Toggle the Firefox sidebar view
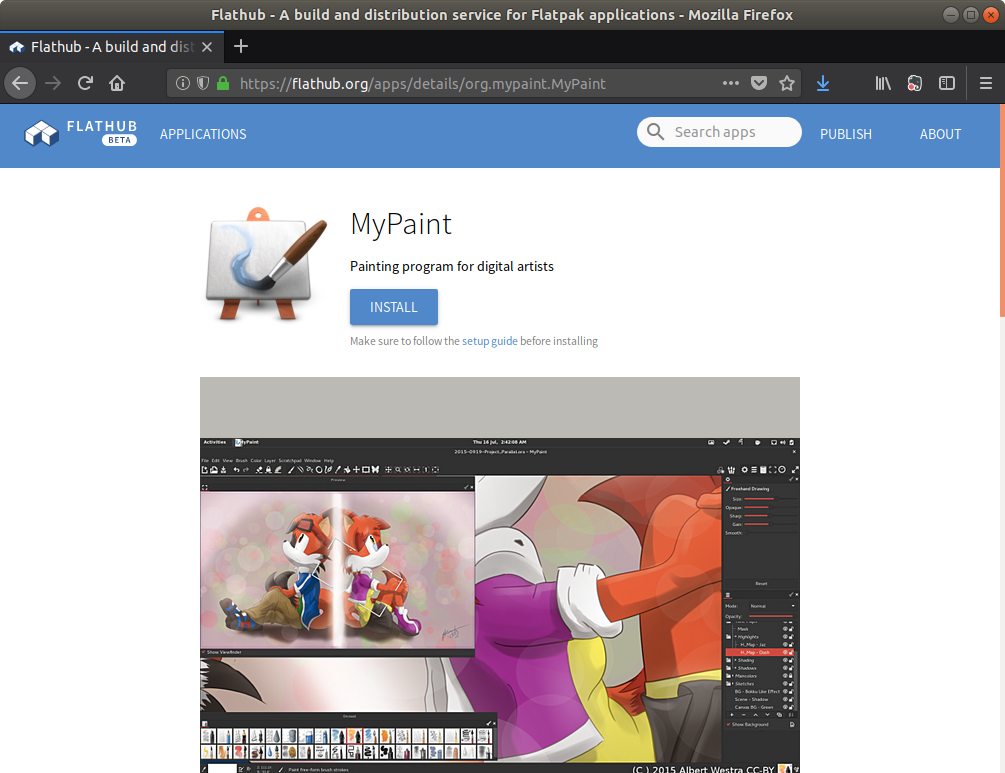This screenshot has height=773, width=1005. [x=946, y=84]
